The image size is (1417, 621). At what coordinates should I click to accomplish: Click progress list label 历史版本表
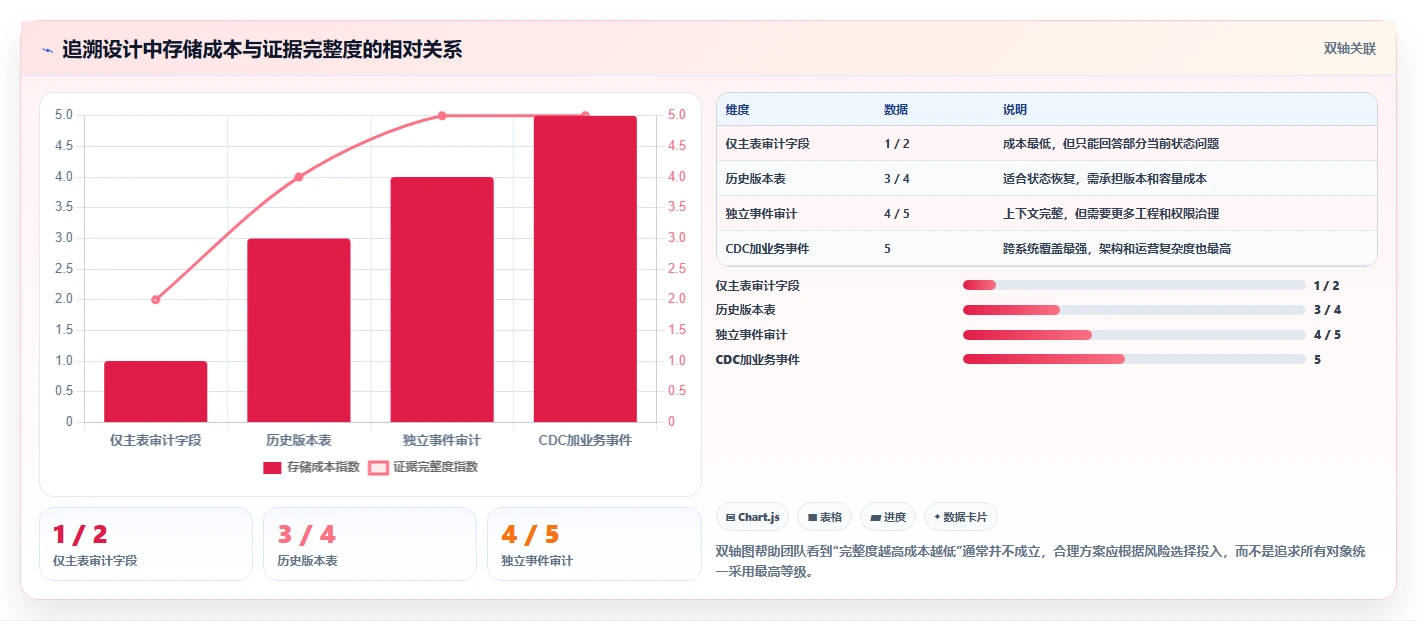746,310
